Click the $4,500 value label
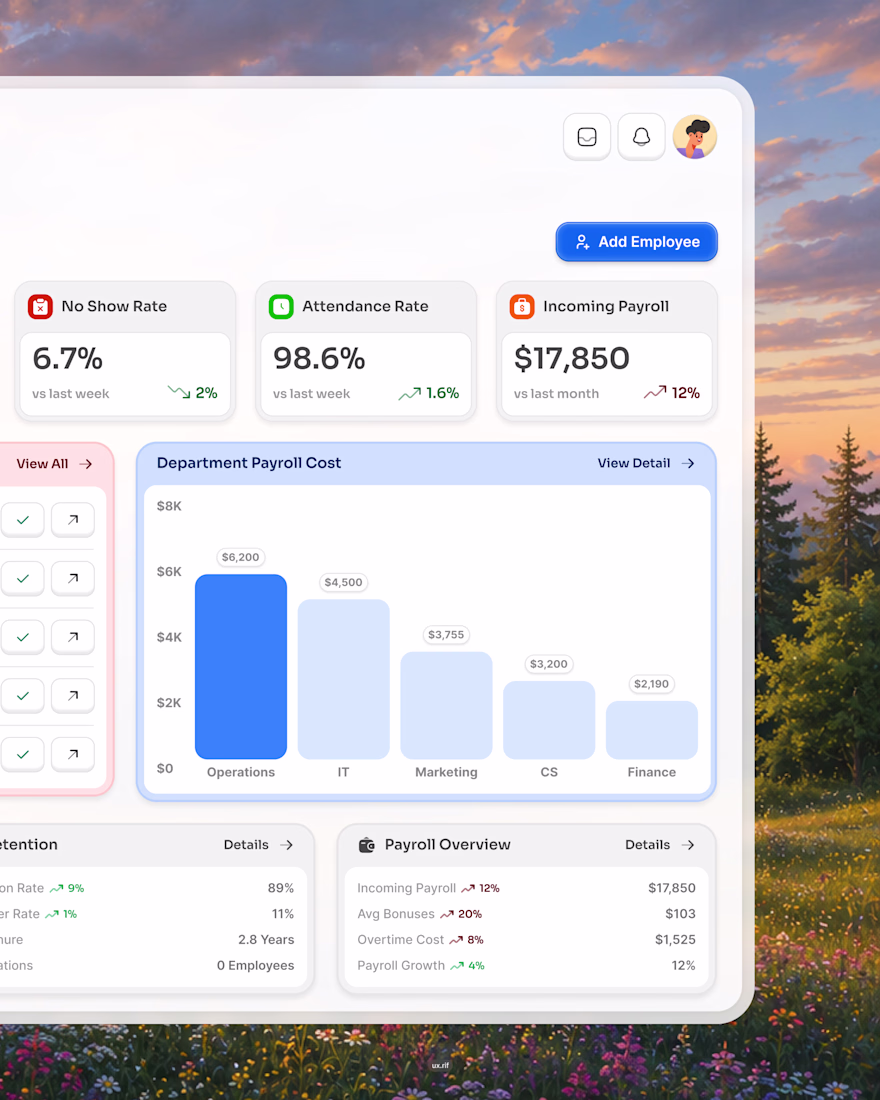The width and height of the screenshot is (880, 1100). click(343, 582)
